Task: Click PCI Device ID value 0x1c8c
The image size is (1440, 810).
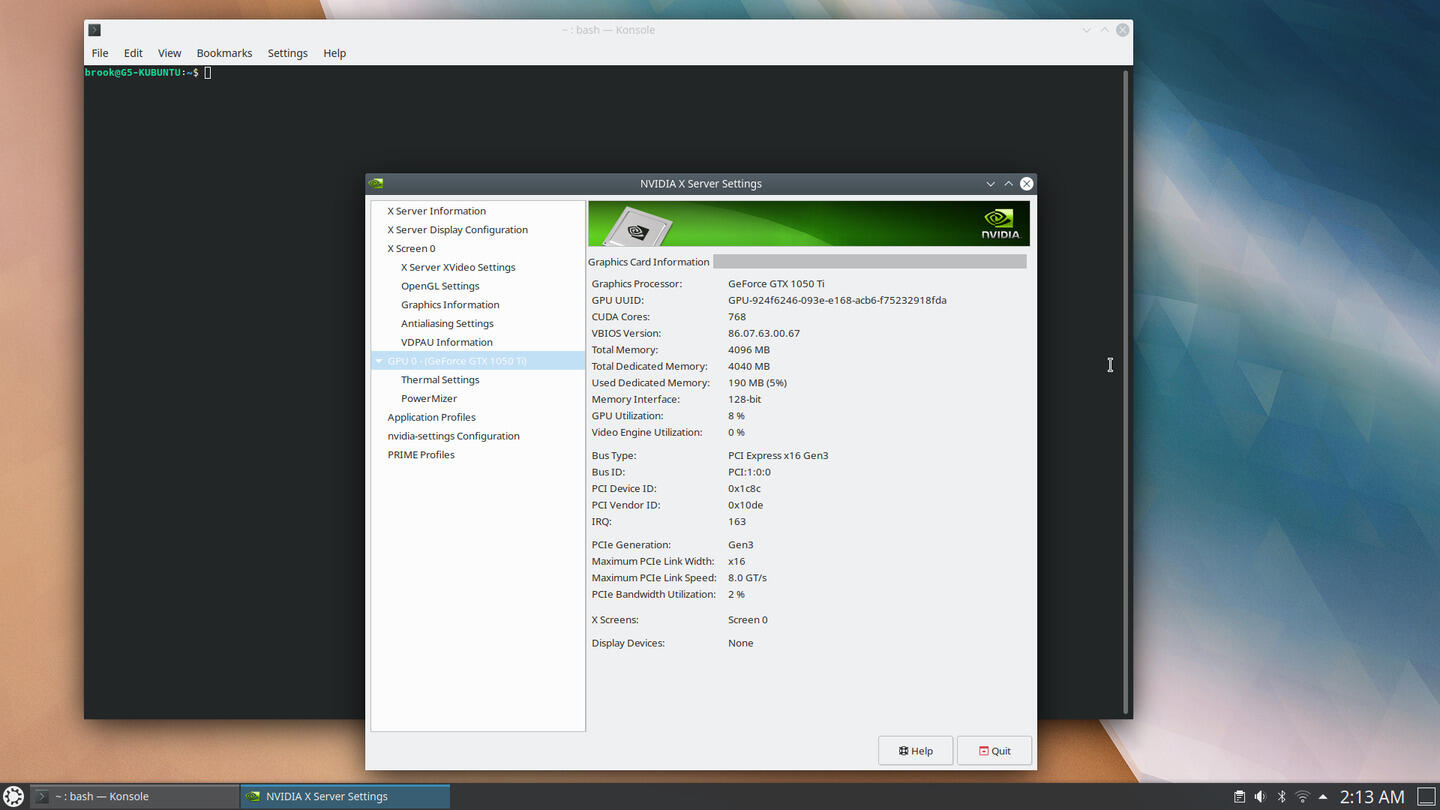Action: [x=744, y=489]
